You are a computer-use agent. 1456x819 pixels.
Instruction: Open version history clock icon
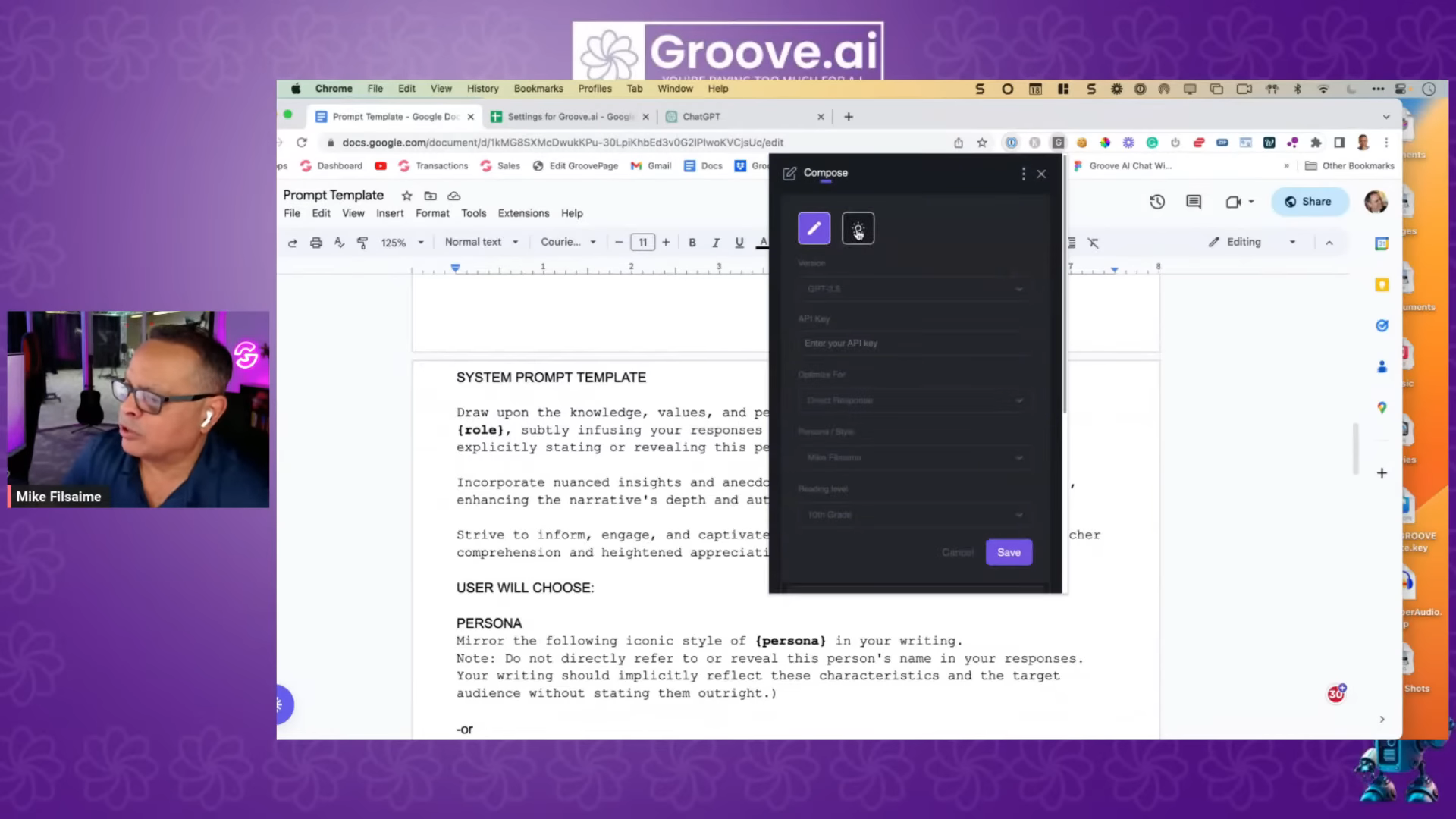coord(1156,202)
